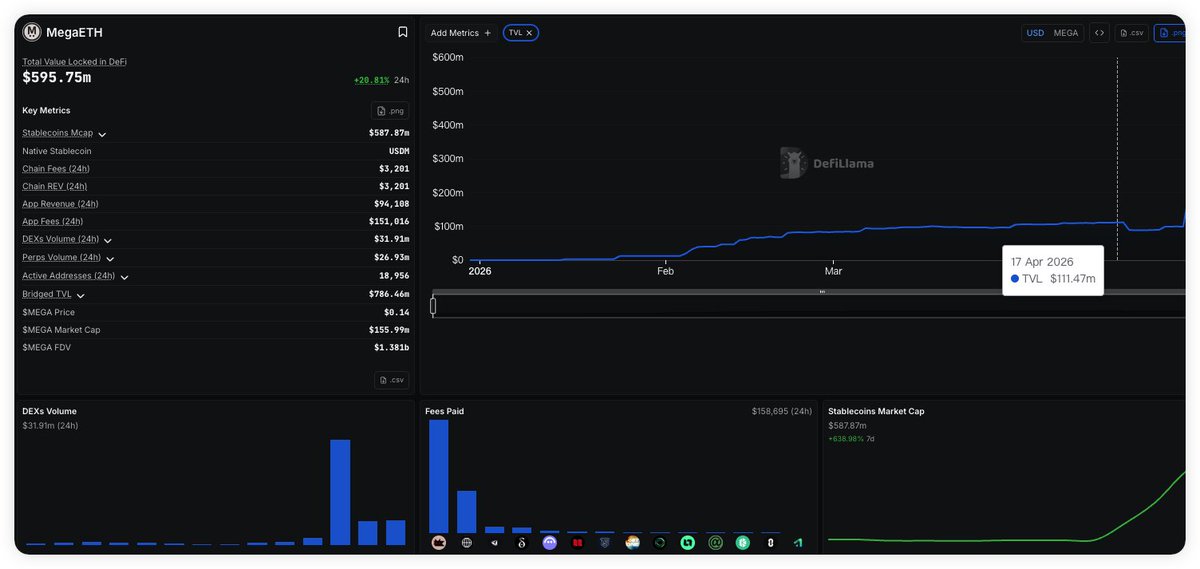Click the green @ symbol protocol icon
The image size is (1200, 569).
(715, 543)
